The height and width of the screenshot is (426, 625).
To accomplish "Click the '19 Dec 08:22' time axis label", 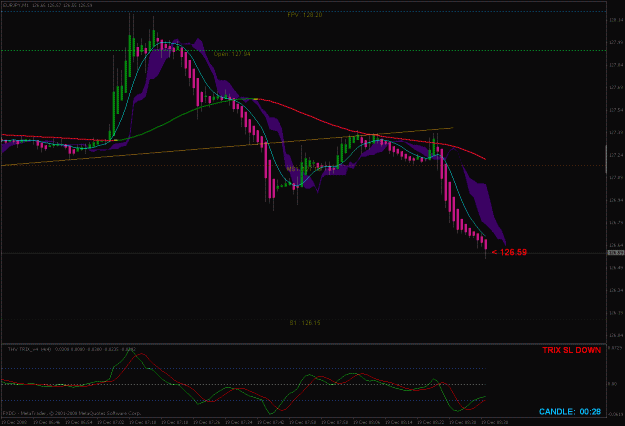I will [430, 422].
